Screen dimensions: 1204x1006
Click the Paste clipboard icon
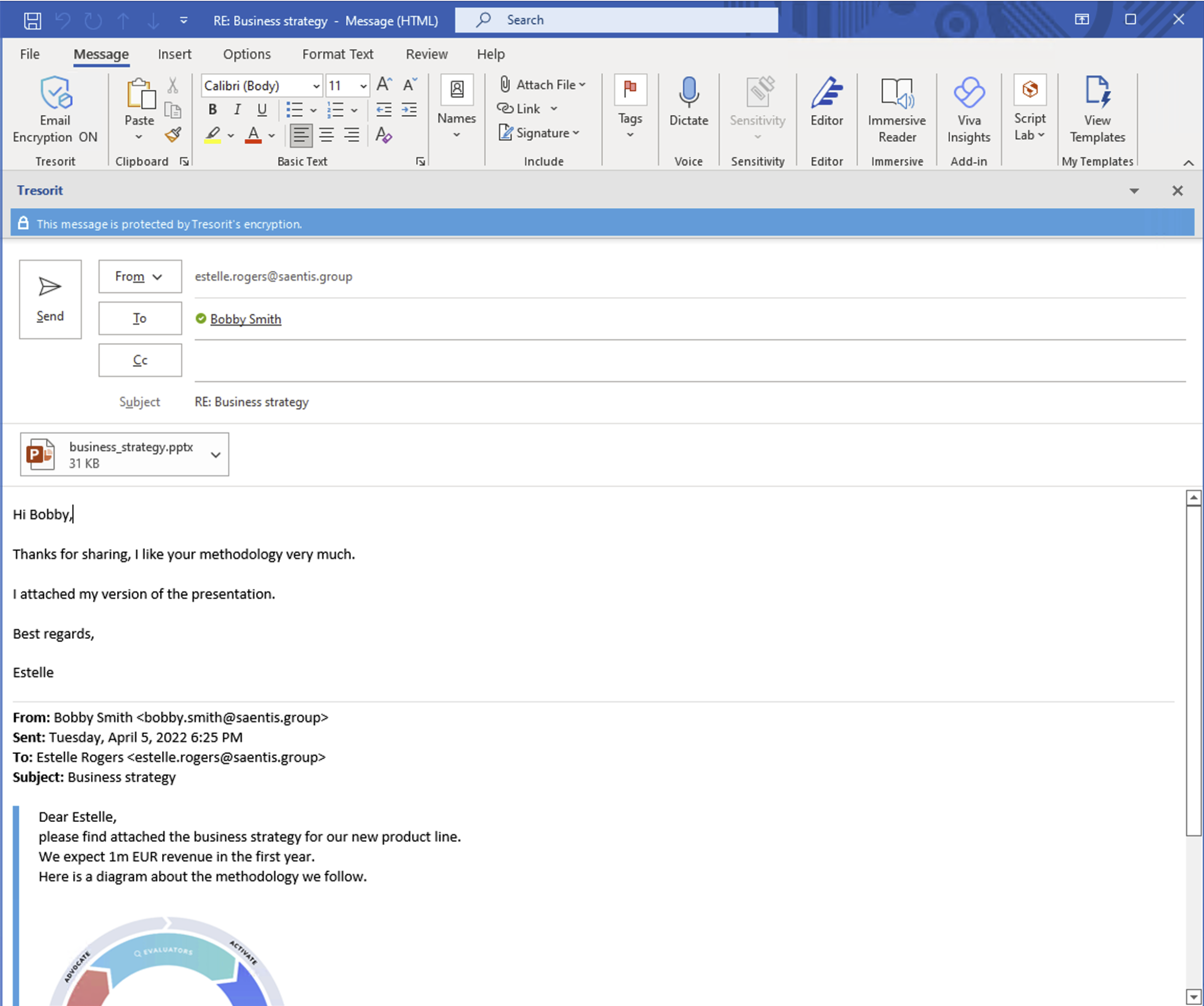click(140, 94)
